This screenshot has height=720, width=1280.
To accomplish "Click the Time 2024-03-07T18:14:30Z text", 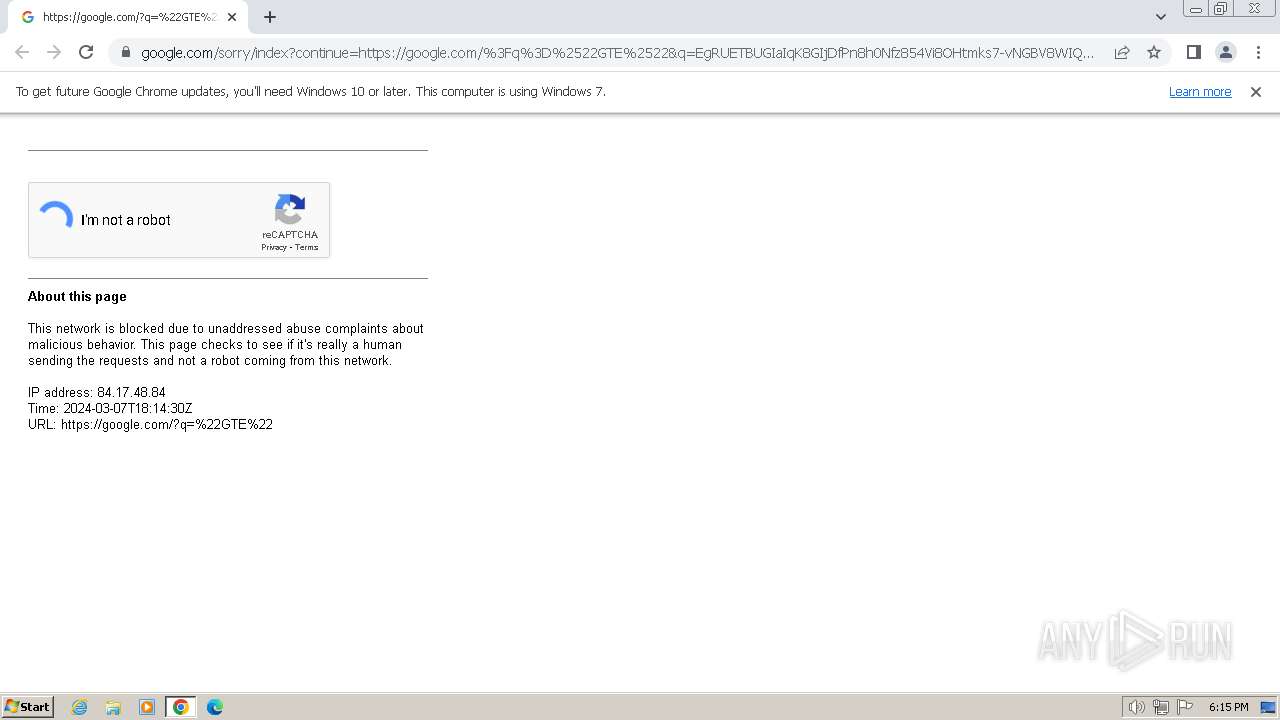I will pos(110,409).
